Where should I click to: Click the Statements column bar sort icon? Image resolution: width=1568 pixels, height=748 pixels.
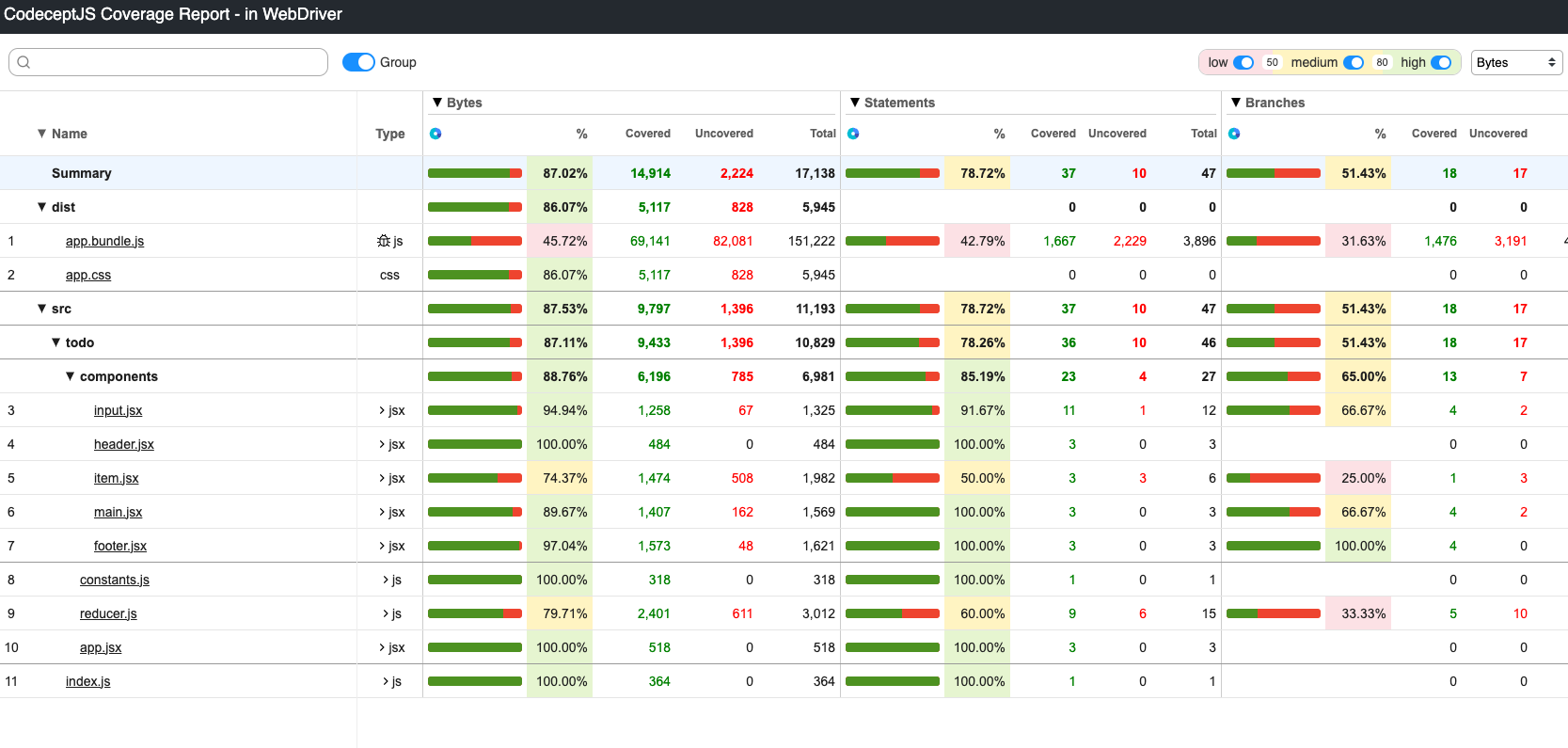(853, 134)
